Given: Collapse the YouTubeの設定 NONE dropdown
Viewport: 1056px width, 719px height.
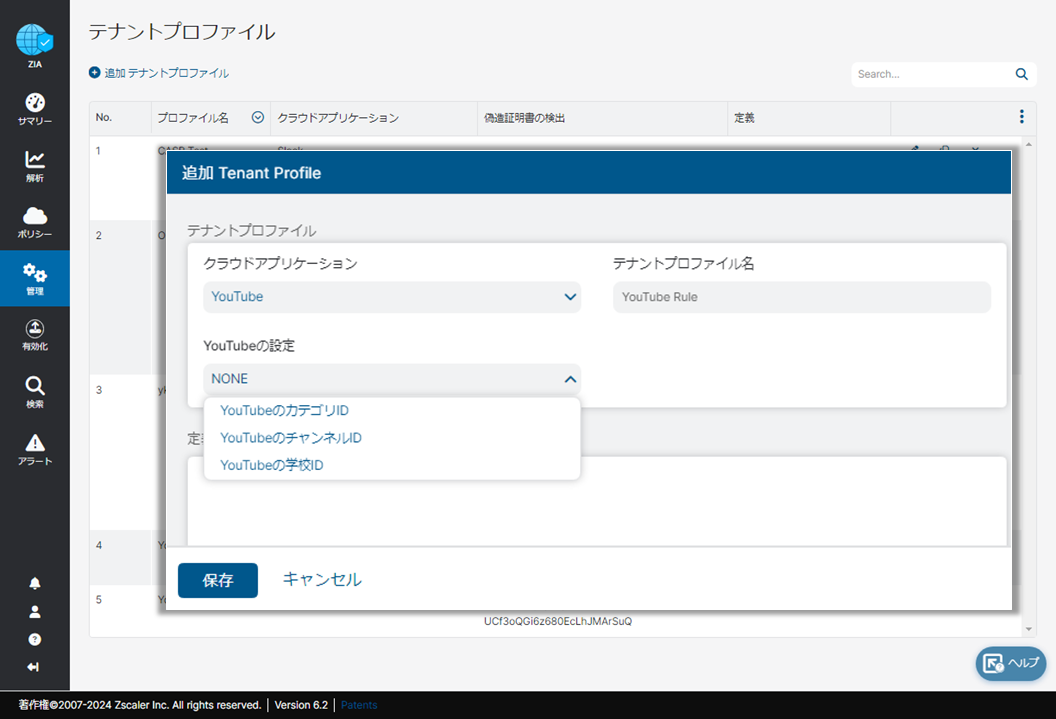Looking at the screenshot, I should 392,379.
